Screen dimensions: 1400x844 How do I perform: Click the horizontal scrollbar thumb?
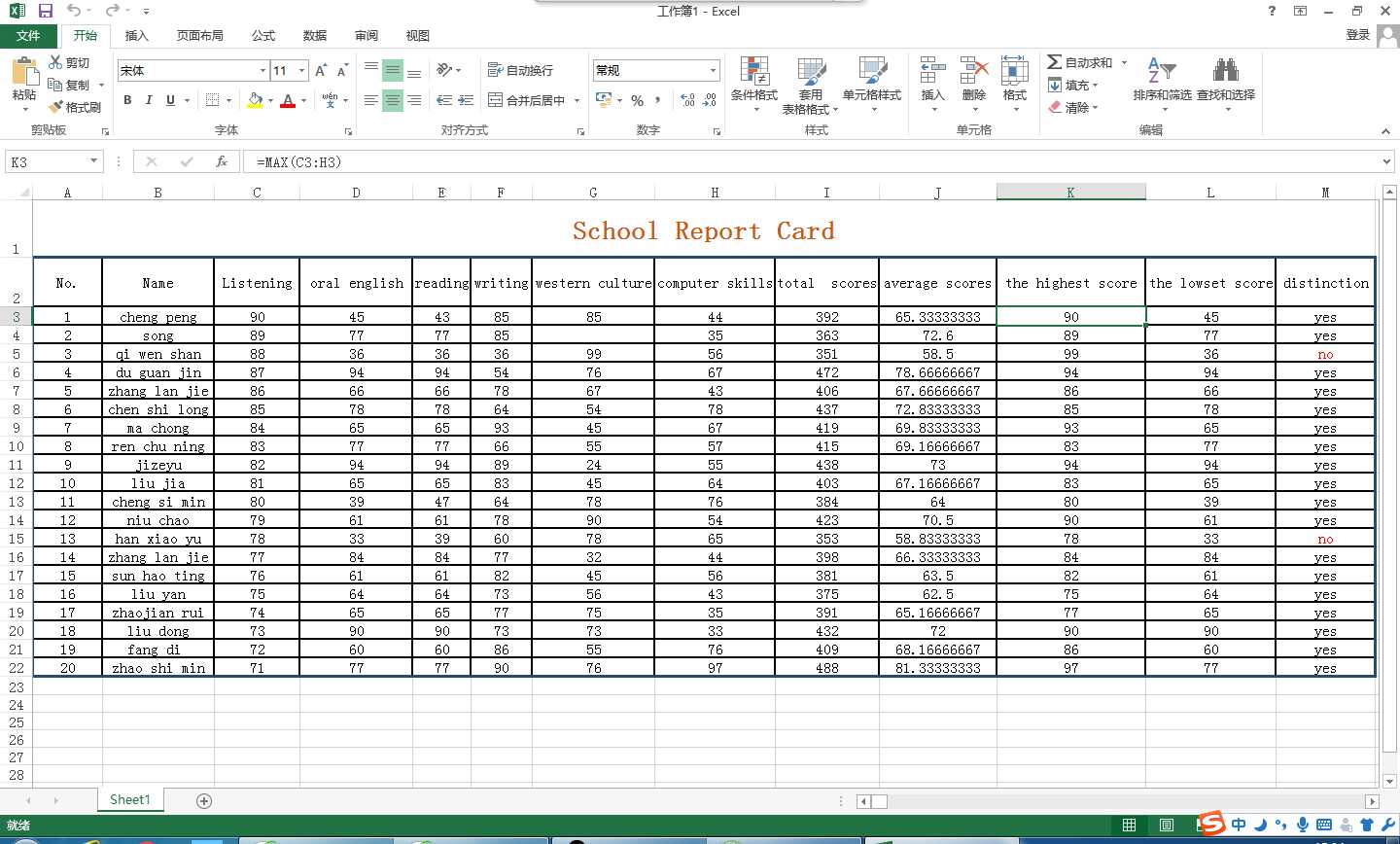click(x=879, y=801)
